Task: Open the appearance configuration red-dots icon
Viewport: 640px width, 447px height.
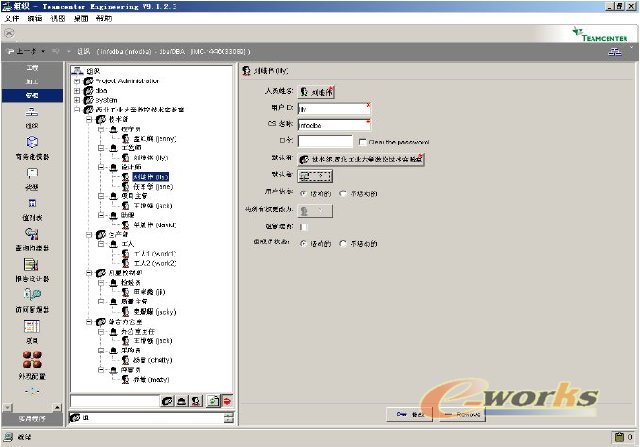Action: pyautogui.click(x=32, y=357)
